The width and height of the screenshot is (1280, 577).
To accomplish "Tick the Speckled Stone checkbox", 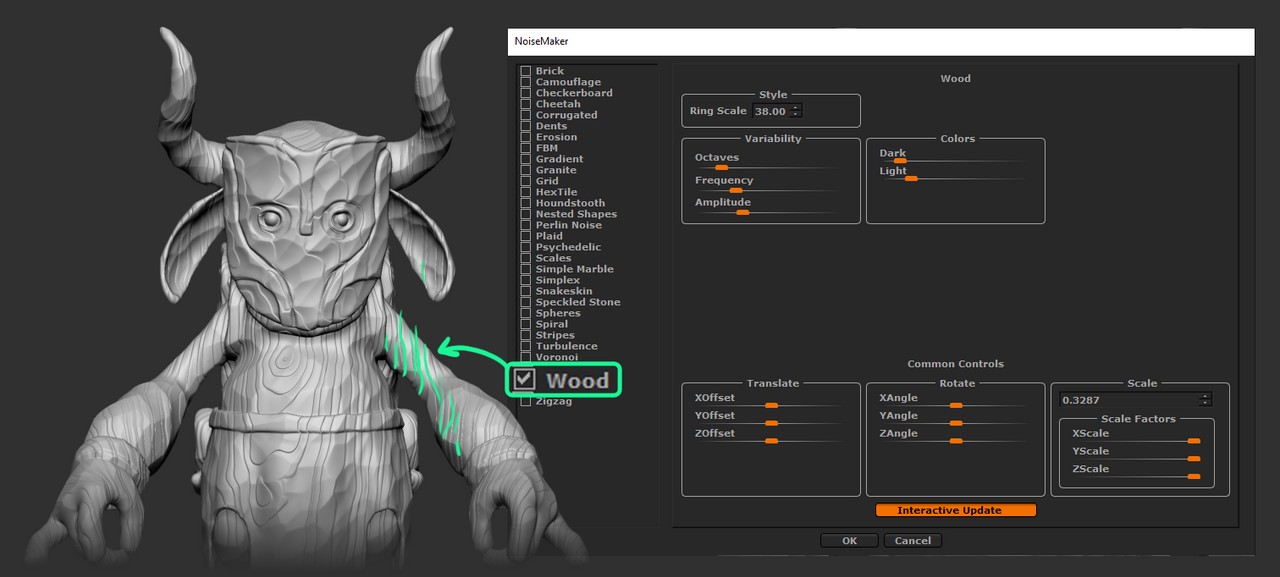I will coord(526,302).
